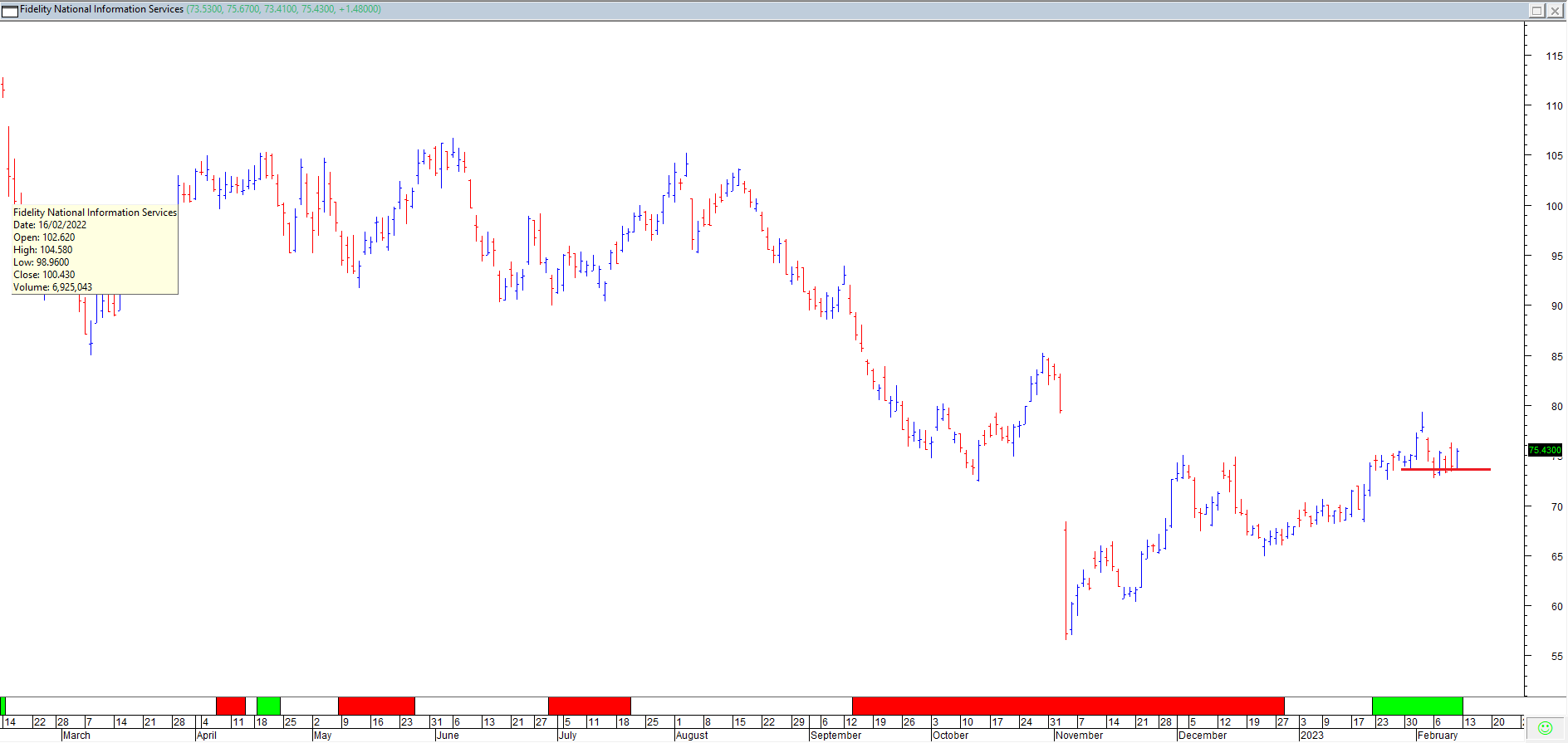
Task: Click the 60 price axis label
Action: pyautogui.click(x=1557, y=607)
